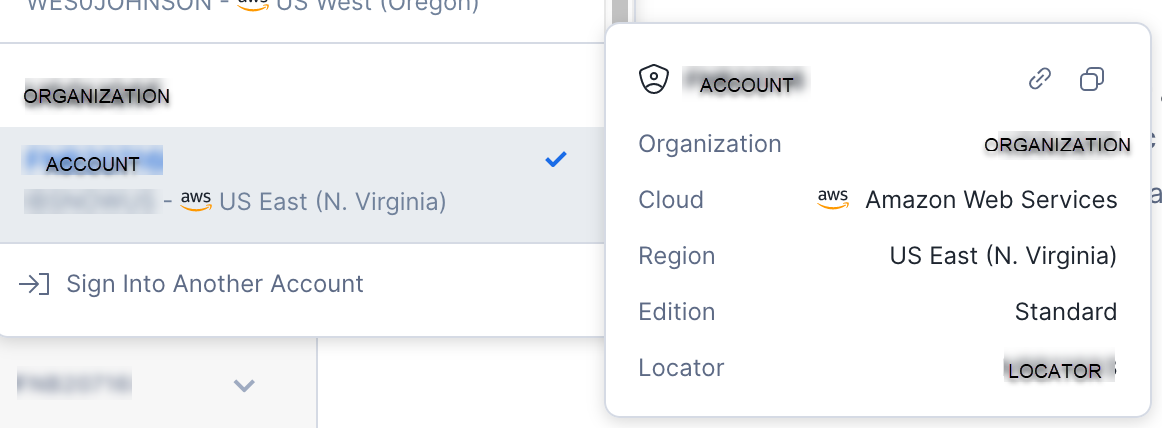Click the sign-in arrow icon
This screenshot has width=1162, height=428.
click(34, 284)
